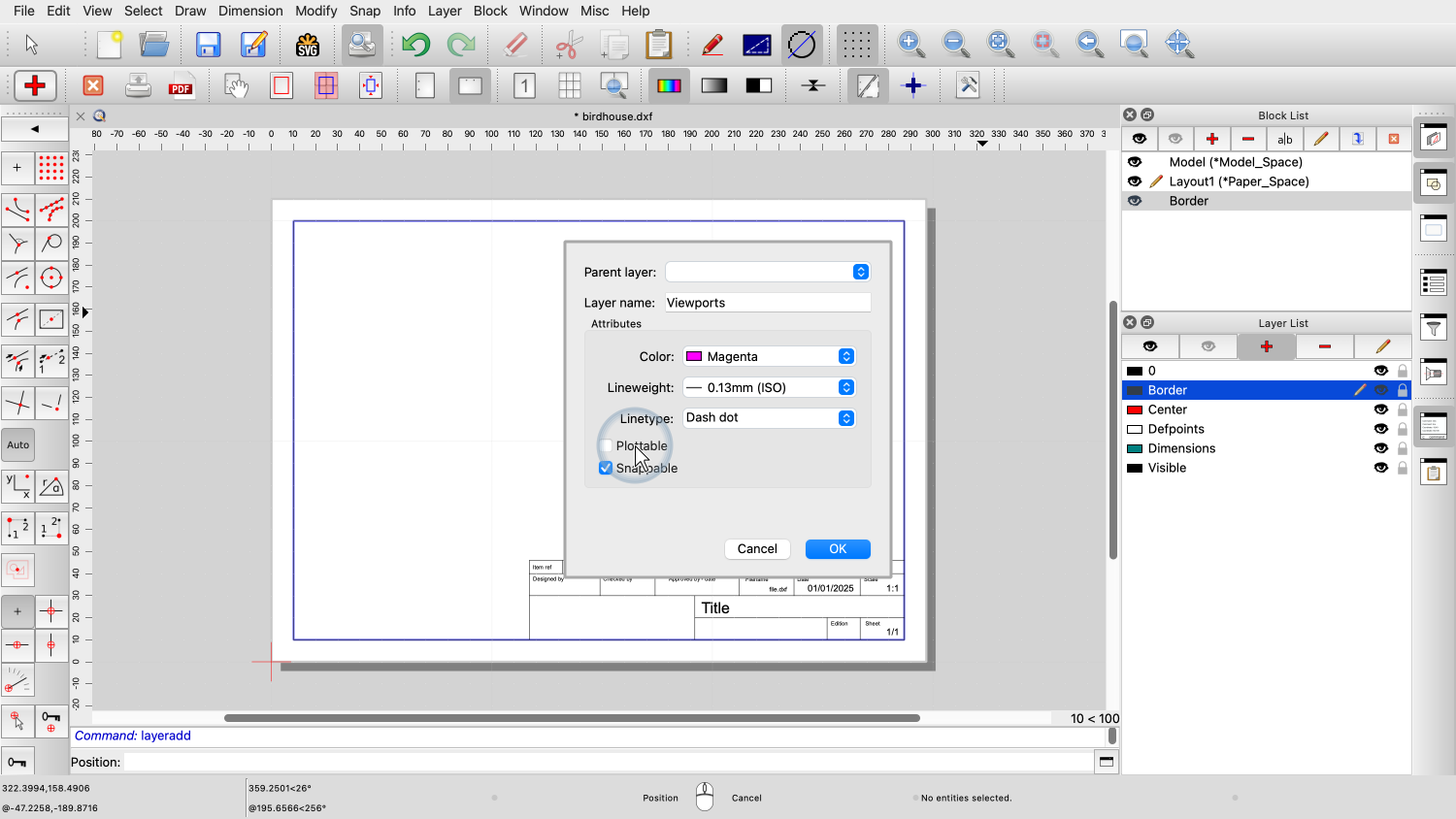1456x819 pixels.
Task: Click the red plus Add layer icon
Action: [x=1266, y=346]
